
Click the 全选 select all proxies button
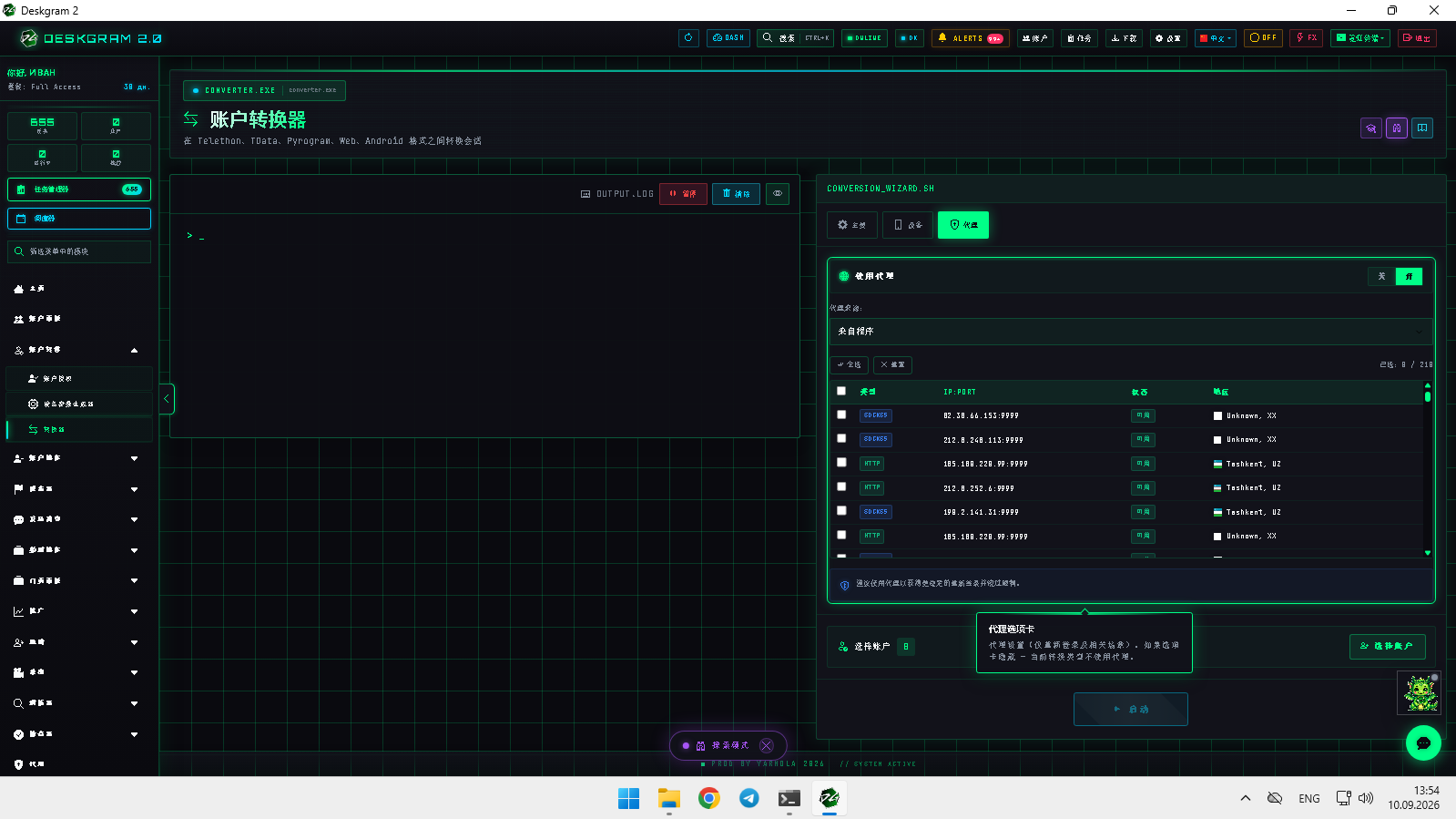(849, 364)
